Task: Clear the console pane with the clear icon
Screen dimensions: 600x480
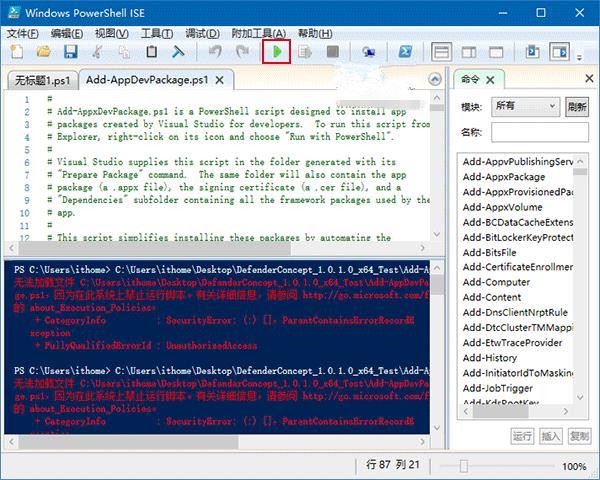Action: click(x=178, y=52)
